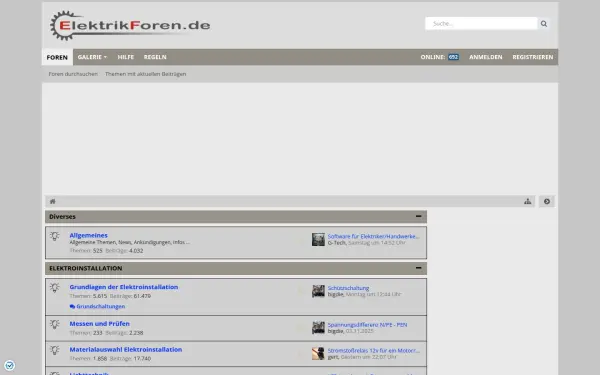Open the Schützschaltung thread
The image size is (600, 375).
pyautogui.click(x=348, y=288)
